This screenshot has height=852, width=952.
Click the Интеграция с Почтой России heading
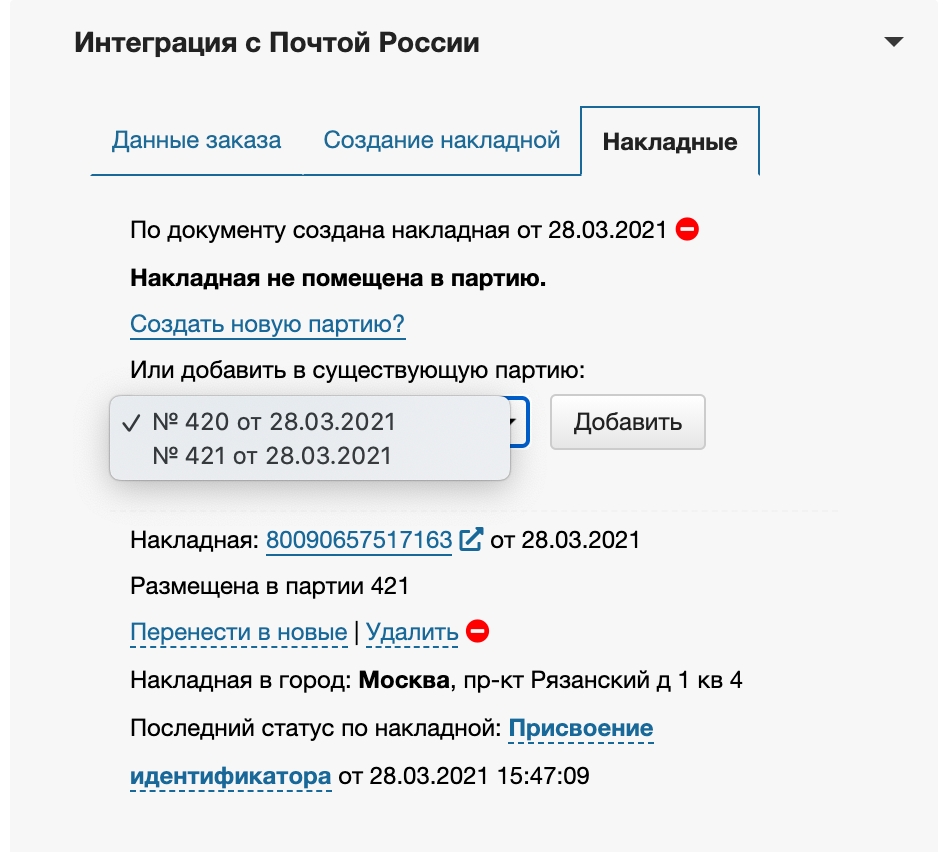tap(277, 43)
